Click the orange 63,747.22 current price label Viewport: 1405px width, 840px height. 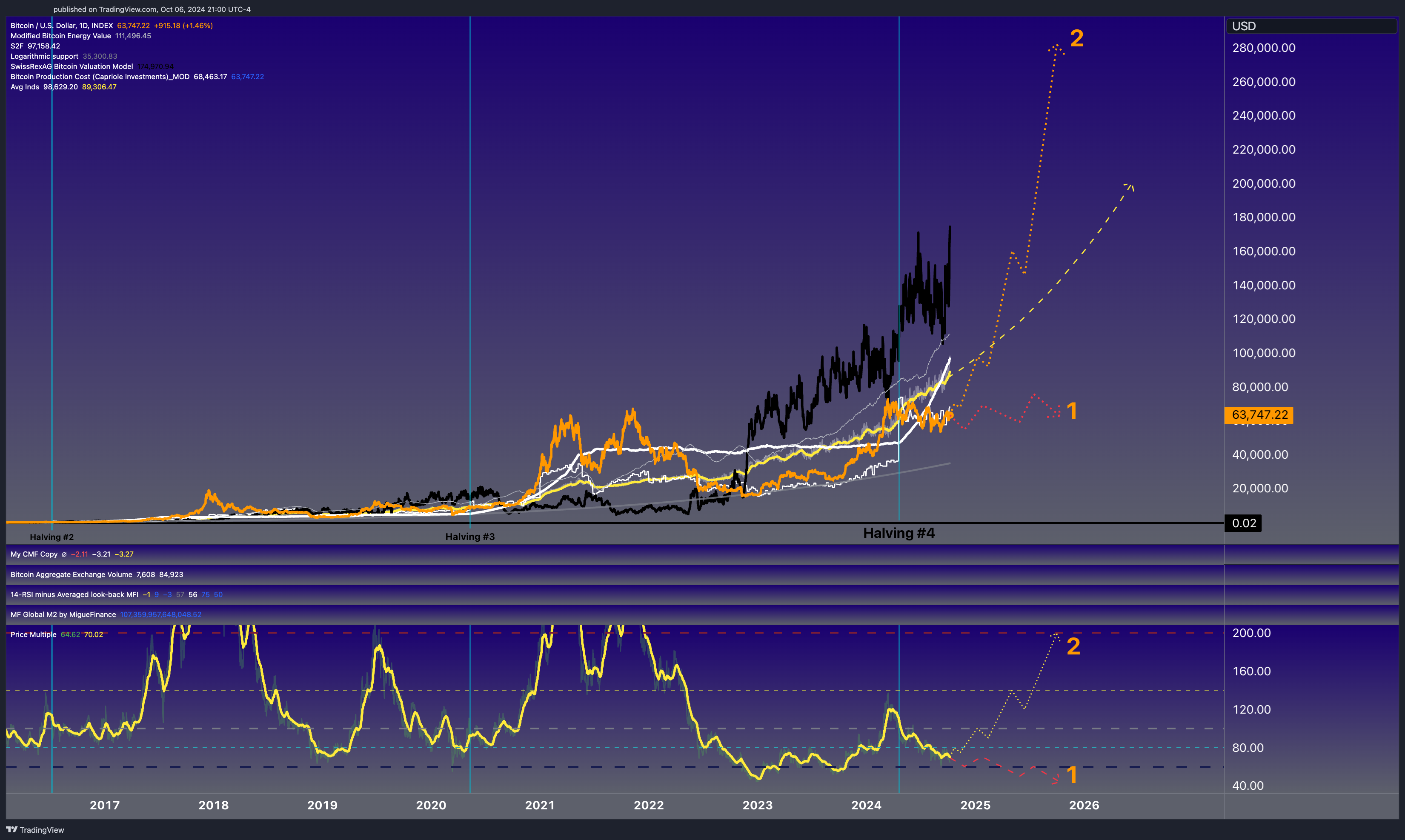click(1259, 415)
